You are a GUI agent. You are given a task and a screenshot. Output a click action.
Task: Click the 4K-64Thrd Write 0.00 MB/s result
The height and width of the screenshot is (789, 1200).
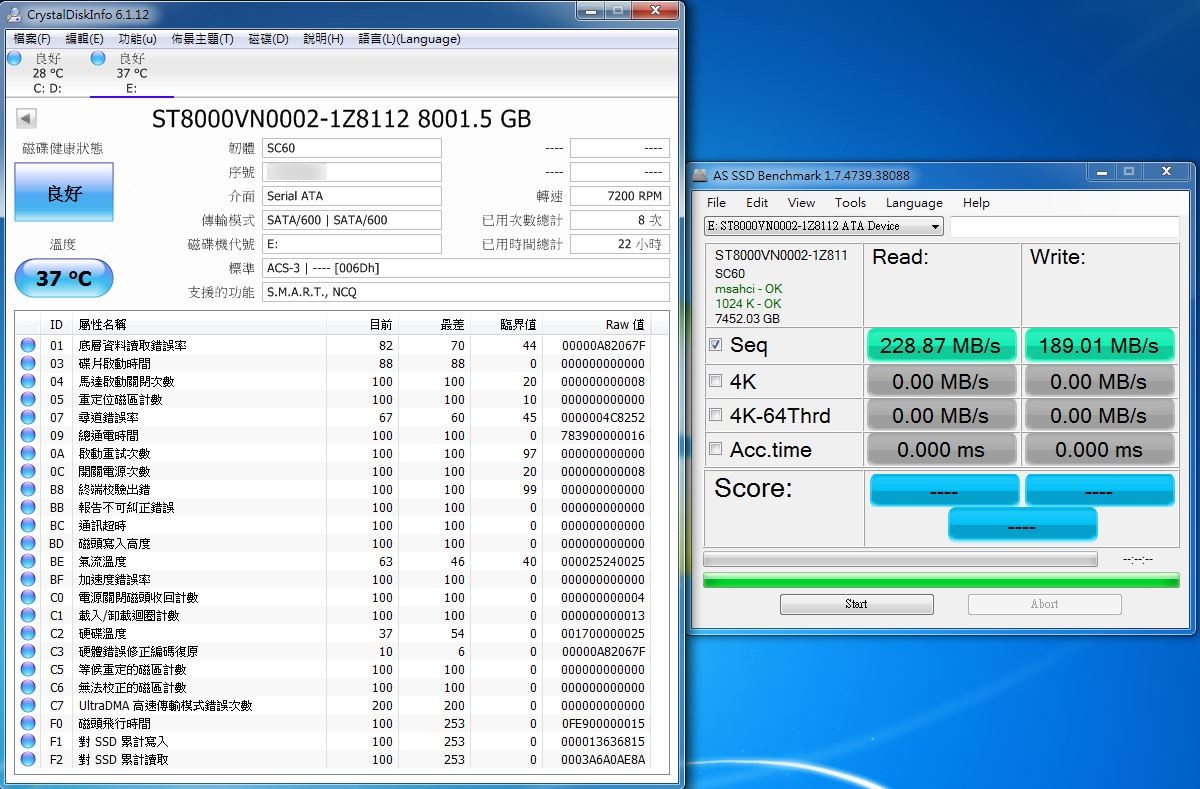pos(1099,415)
